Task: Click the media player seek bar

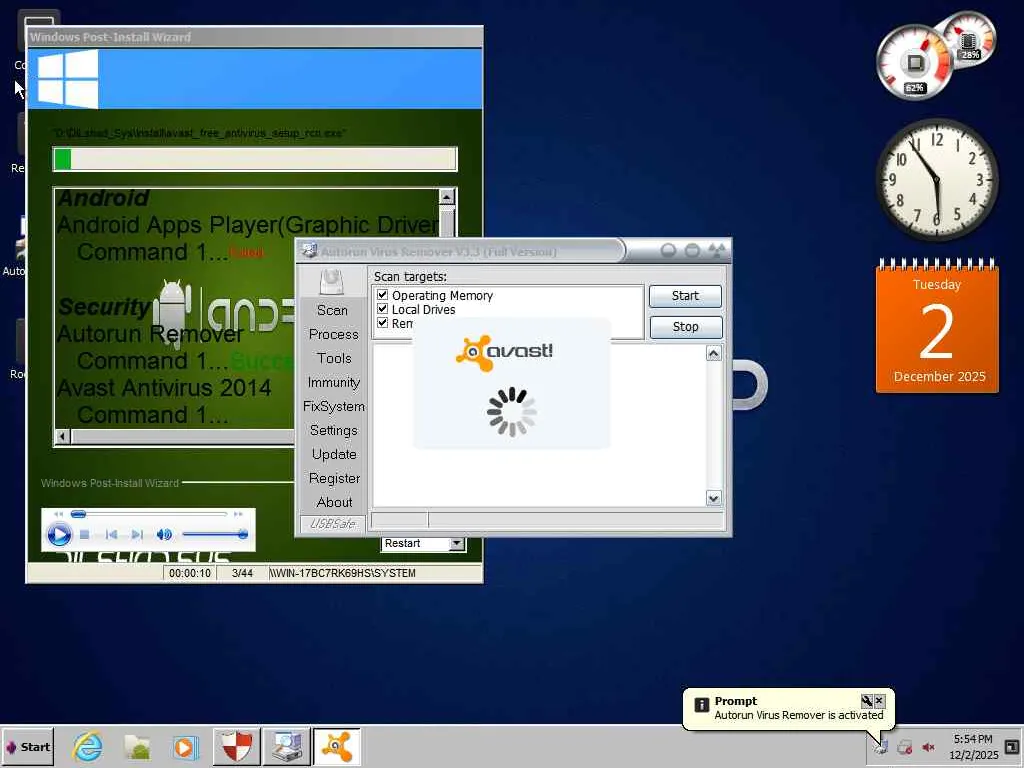Action: tap(148, 514)
